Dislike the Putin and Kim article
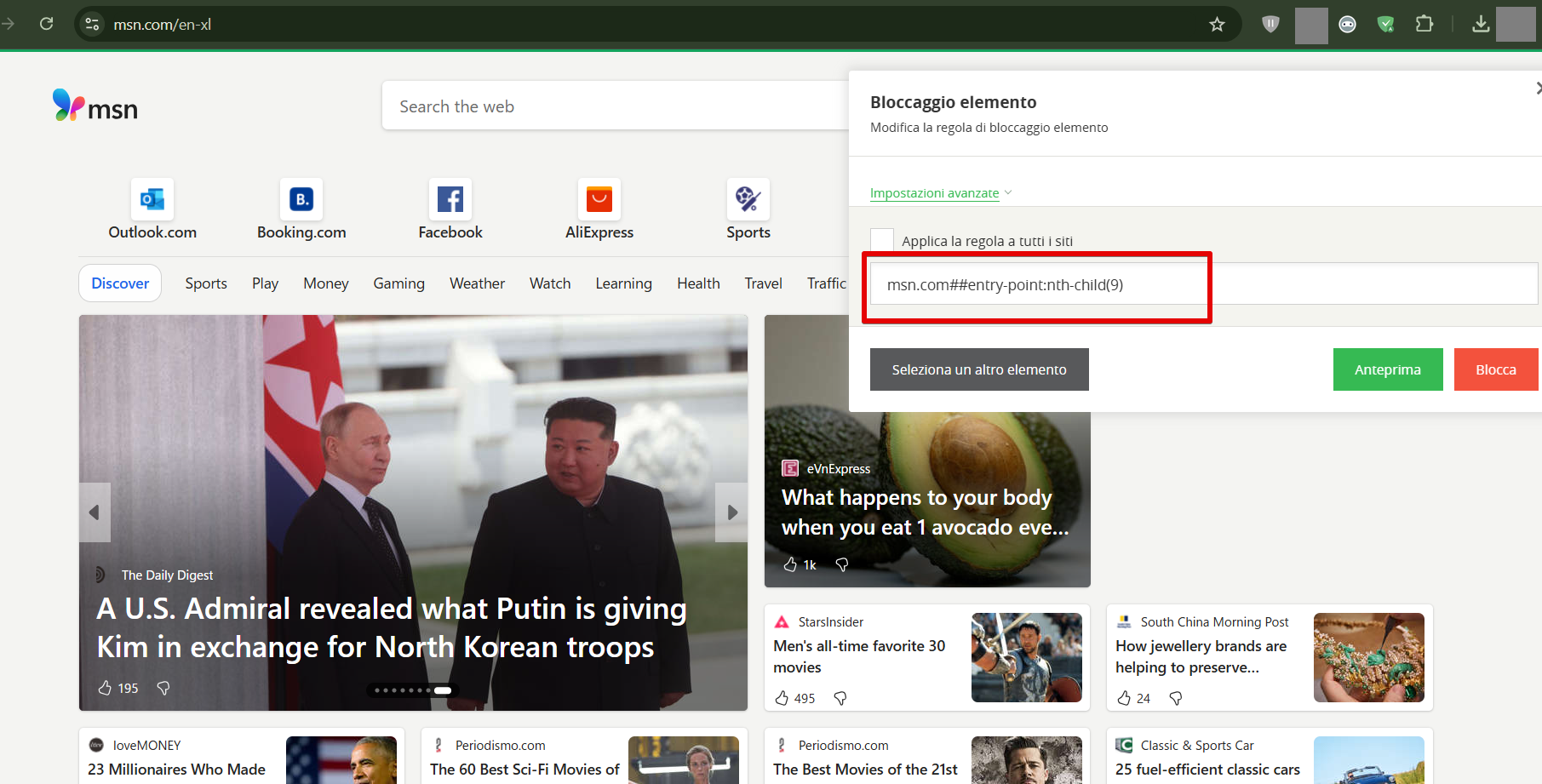The width and height of the screenshot is (1542, 784). coord(163,688)
